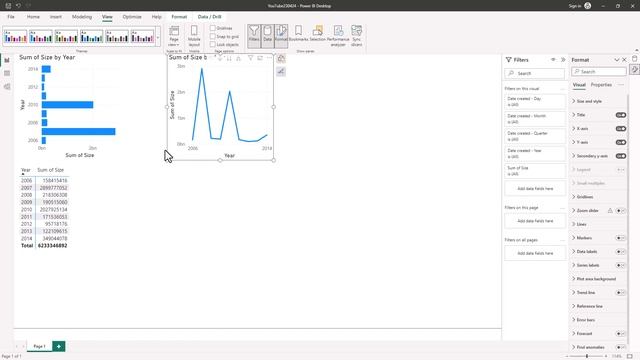Enable the Snap to grid checkbox
Viewport: 640px width, 360px height.
click(x=213, y=36)
